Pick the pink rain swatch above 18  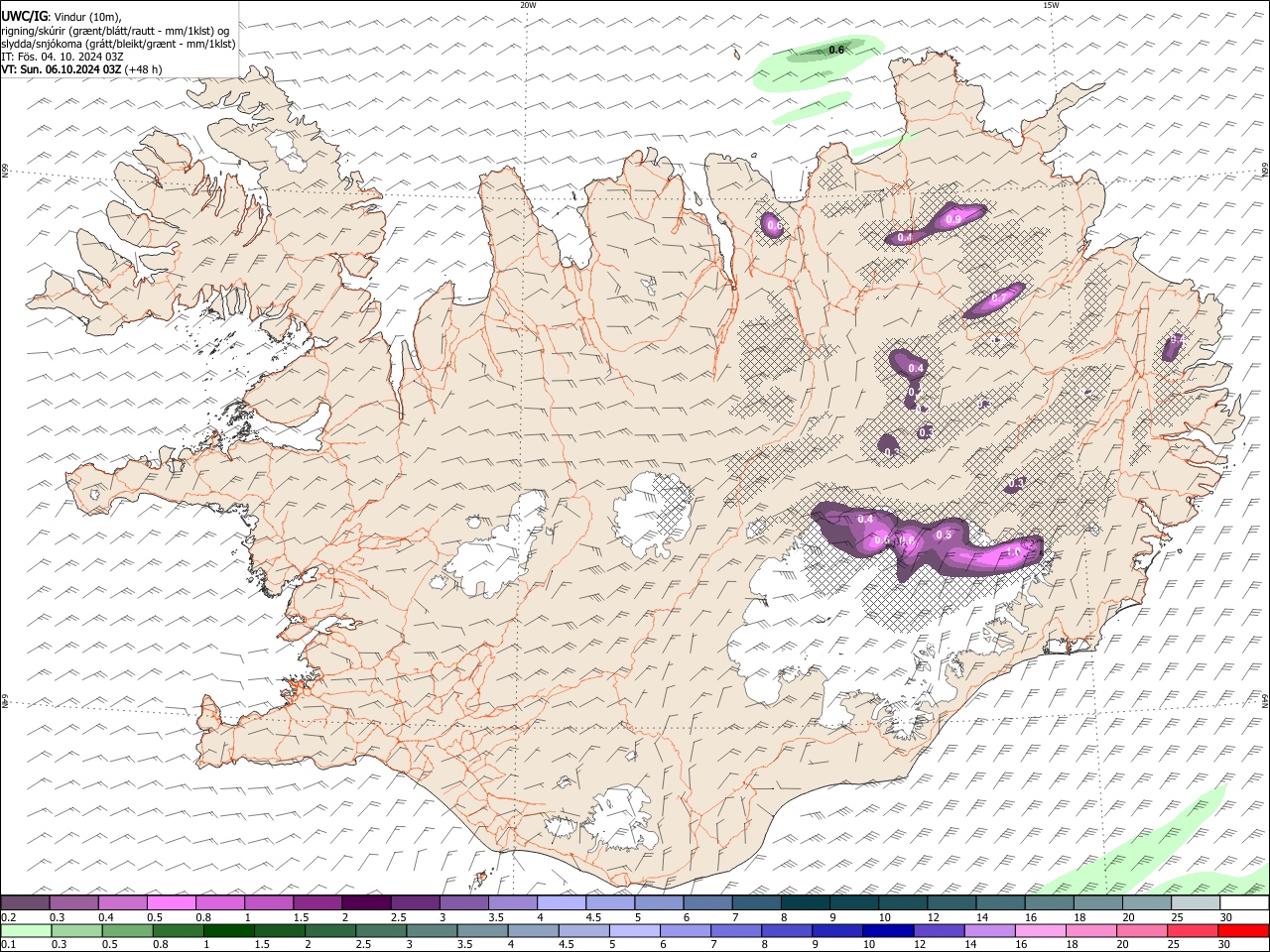(x=1091, y=930)
